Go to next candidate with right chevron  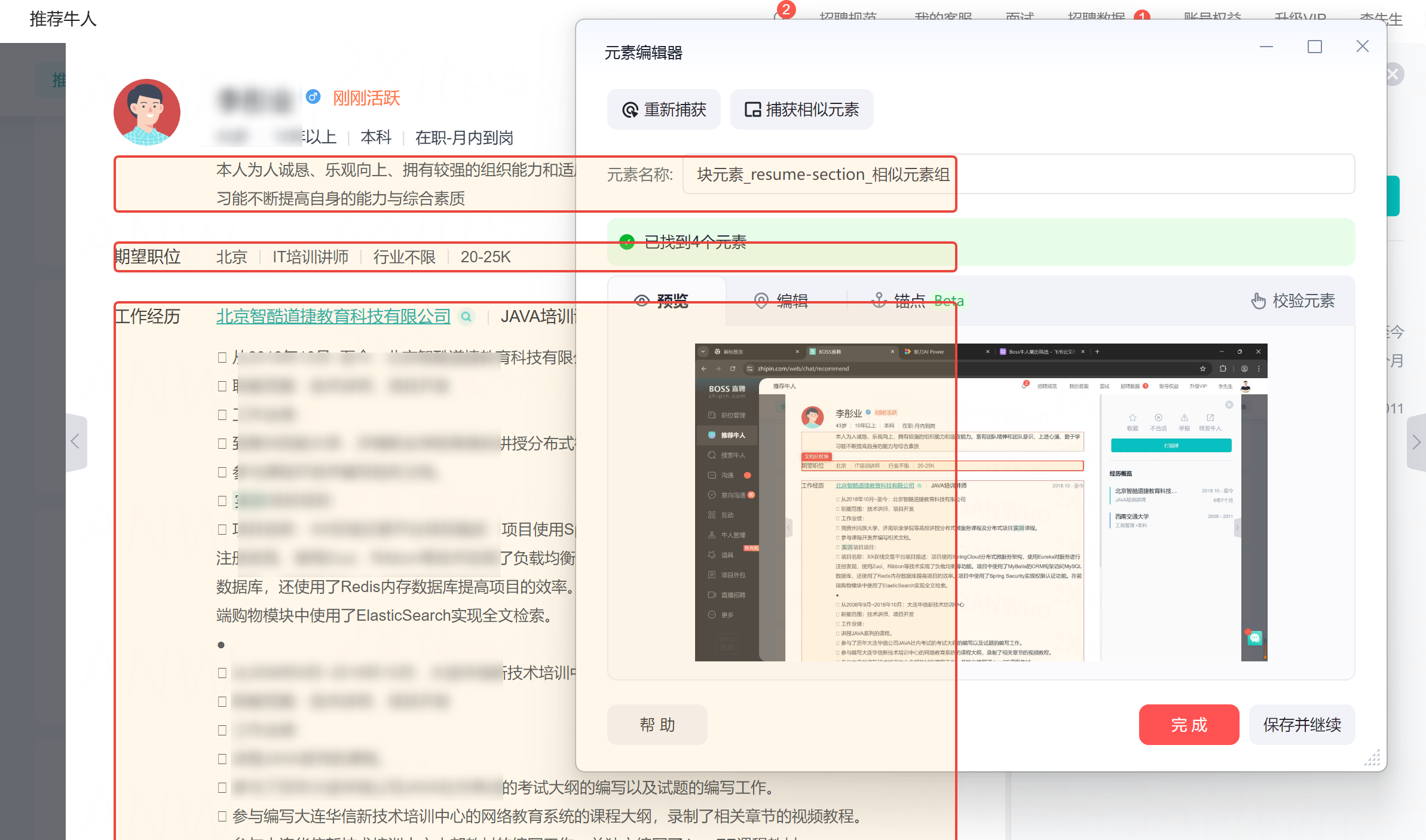coord(1416,442)
